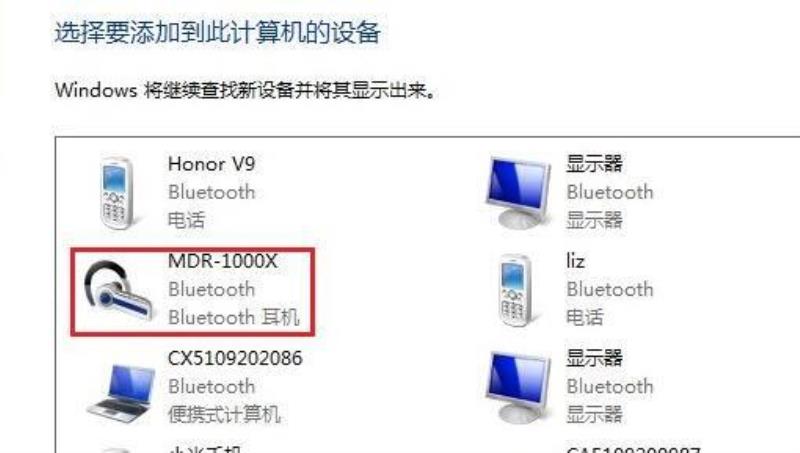
Task: Click the top-right 显示器 device name
Action: pyautogui.click(x=595, y=164)
